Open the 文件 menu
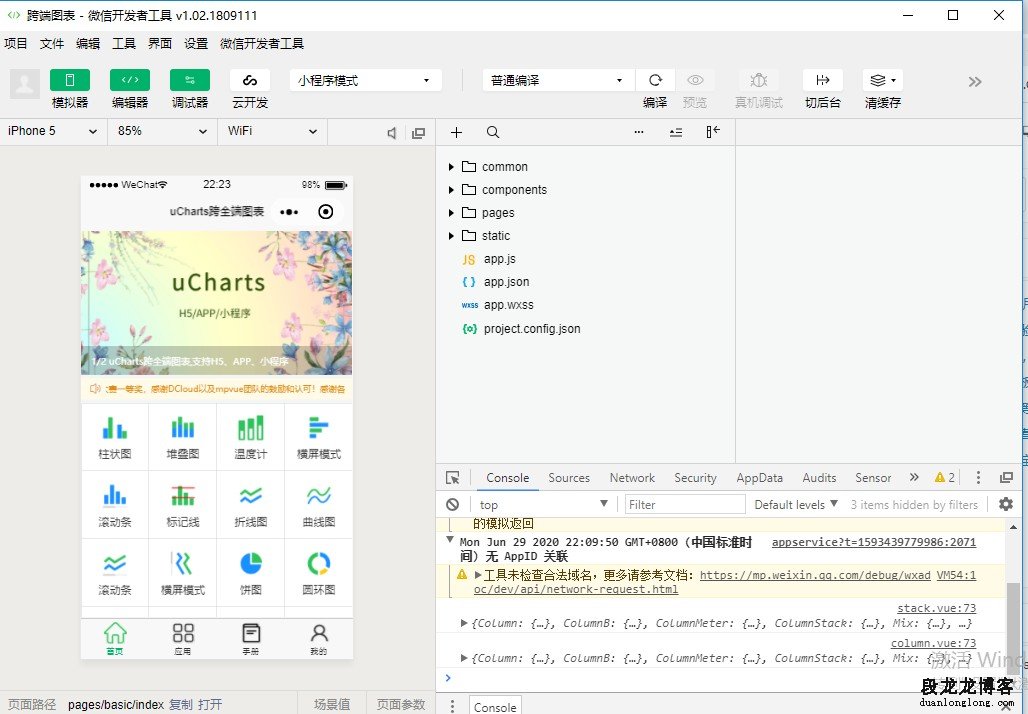Image resolution: width=1028 pixels, height=714 pixels. tap(52, 44)
